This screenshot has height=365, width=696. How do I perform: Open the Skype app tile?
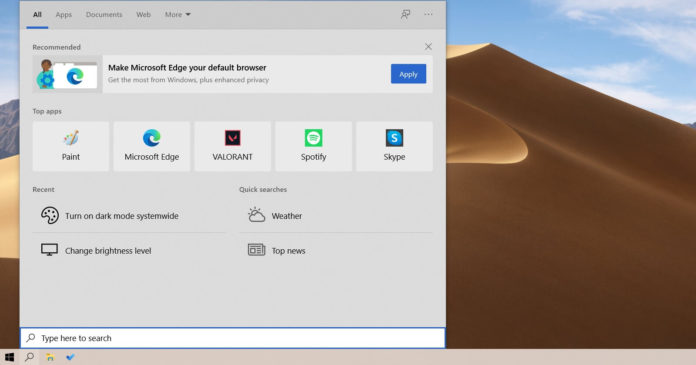394,146
